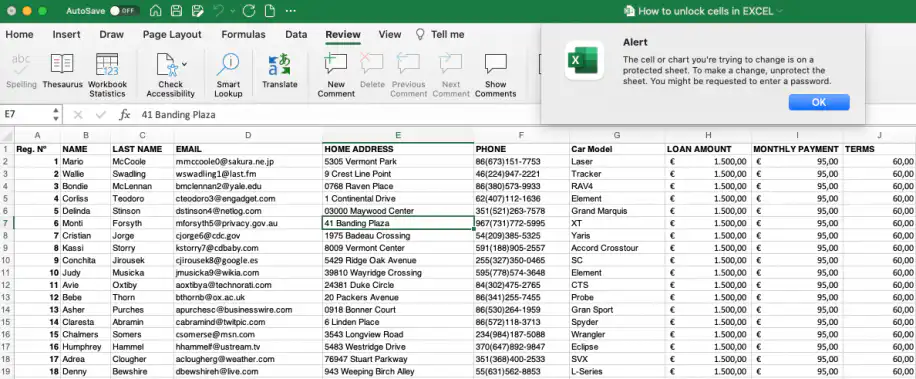This screenshot has height=379, width=916.
Task: Select row 7 header
Action: pos(6,223)
